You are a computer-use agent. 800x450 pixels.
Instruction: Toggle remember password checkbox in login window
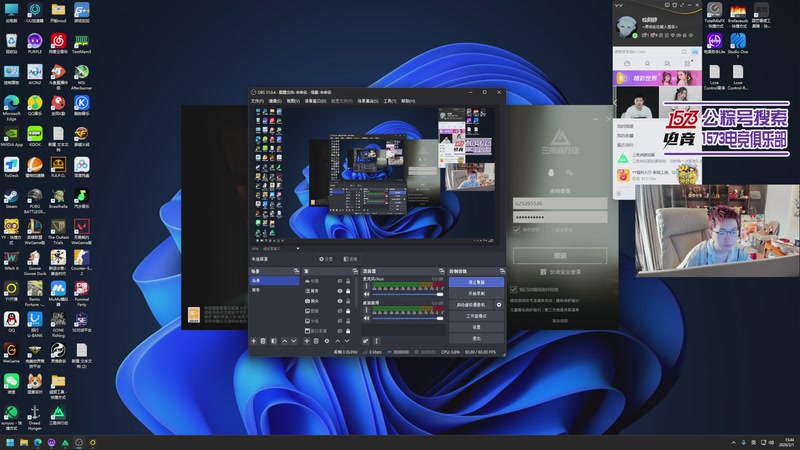[516, 230]
